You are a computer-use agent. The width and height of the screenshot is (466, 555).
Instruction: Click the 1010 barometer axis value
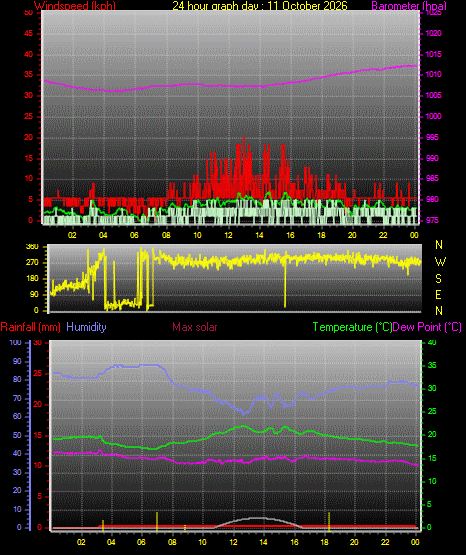point(433,74)
